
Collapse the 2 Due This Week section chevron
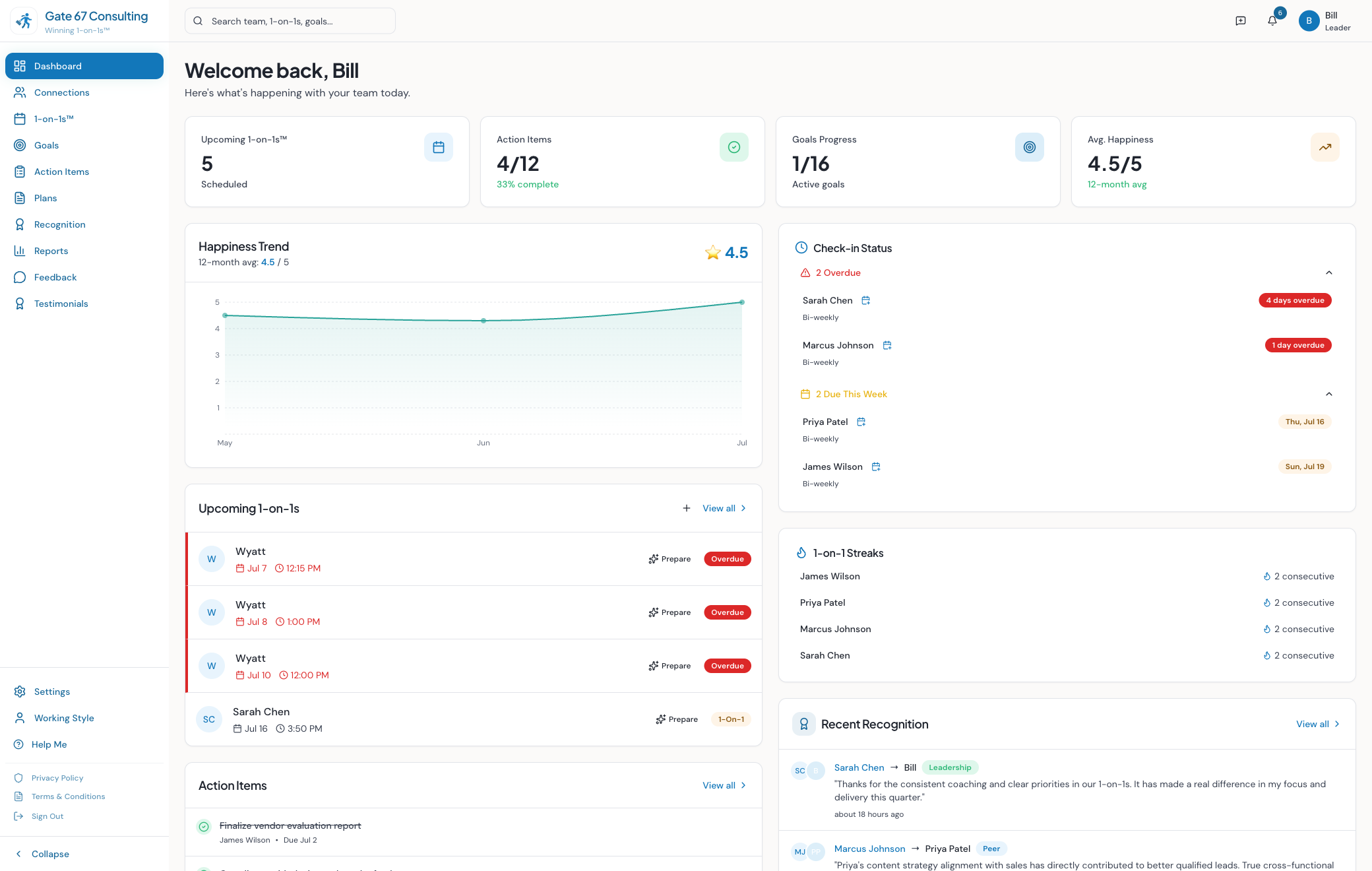[1329, 394]
